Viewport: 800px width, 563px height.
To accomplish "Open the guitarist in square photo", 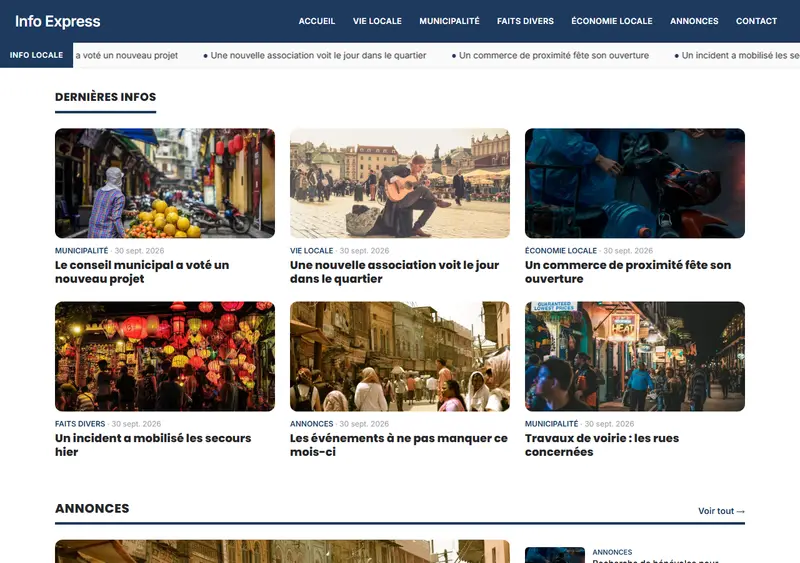I will pos(399,183).
